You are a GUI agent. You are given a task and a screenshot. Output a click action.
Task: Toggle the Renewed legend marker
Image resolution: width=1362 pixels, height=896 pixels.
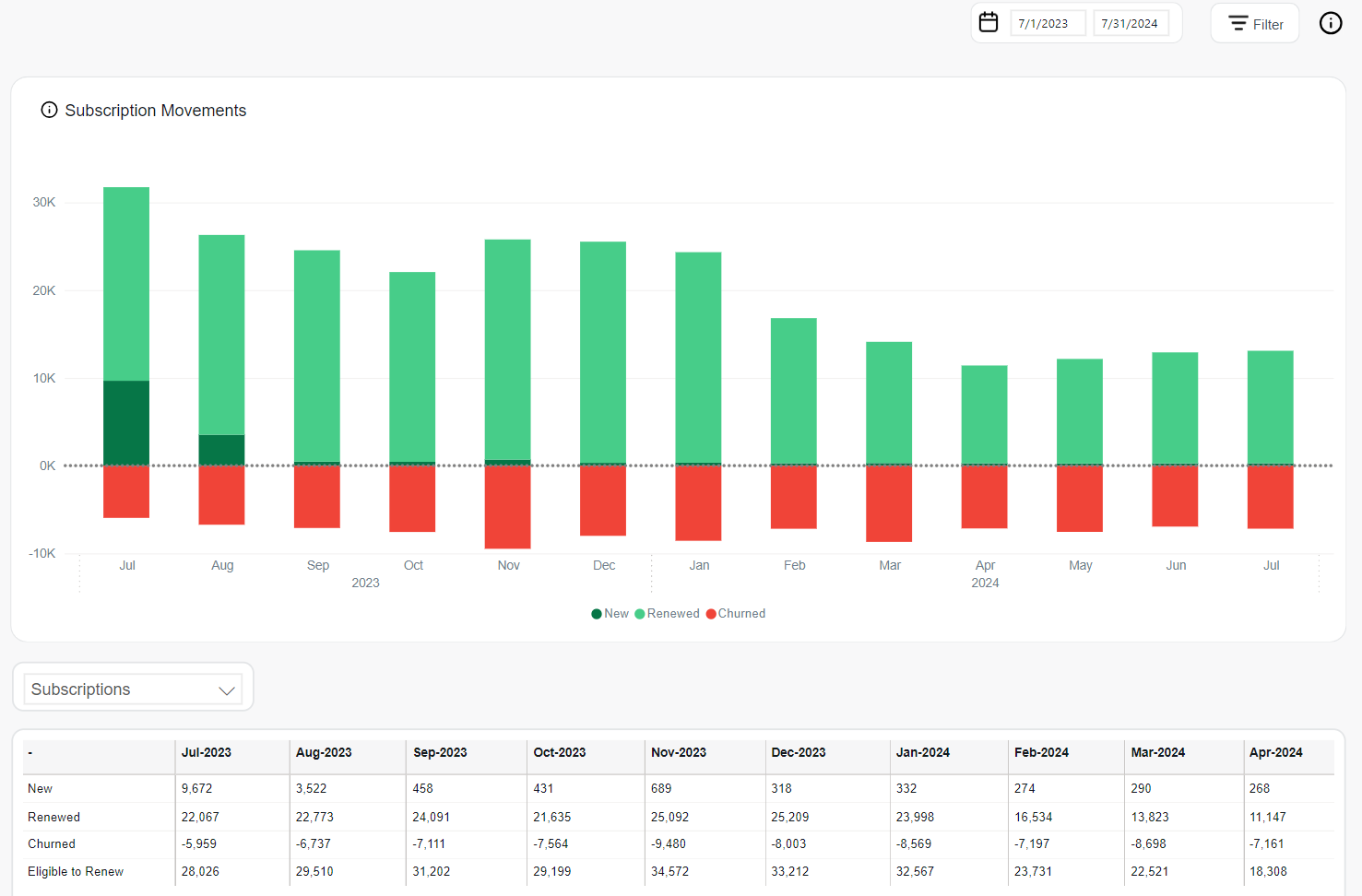click(640, 614)
